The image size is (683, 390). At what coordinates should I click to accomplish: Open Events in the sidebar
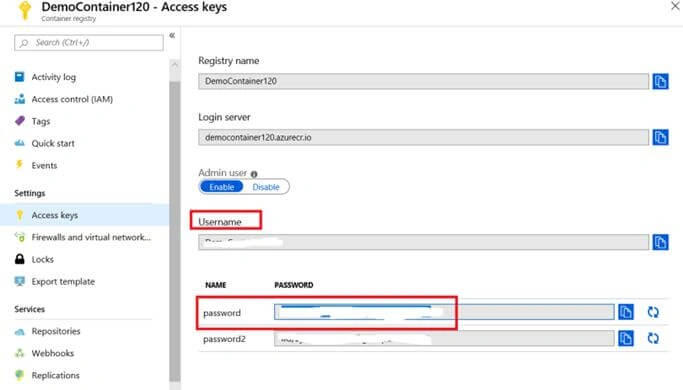(44, 166)
